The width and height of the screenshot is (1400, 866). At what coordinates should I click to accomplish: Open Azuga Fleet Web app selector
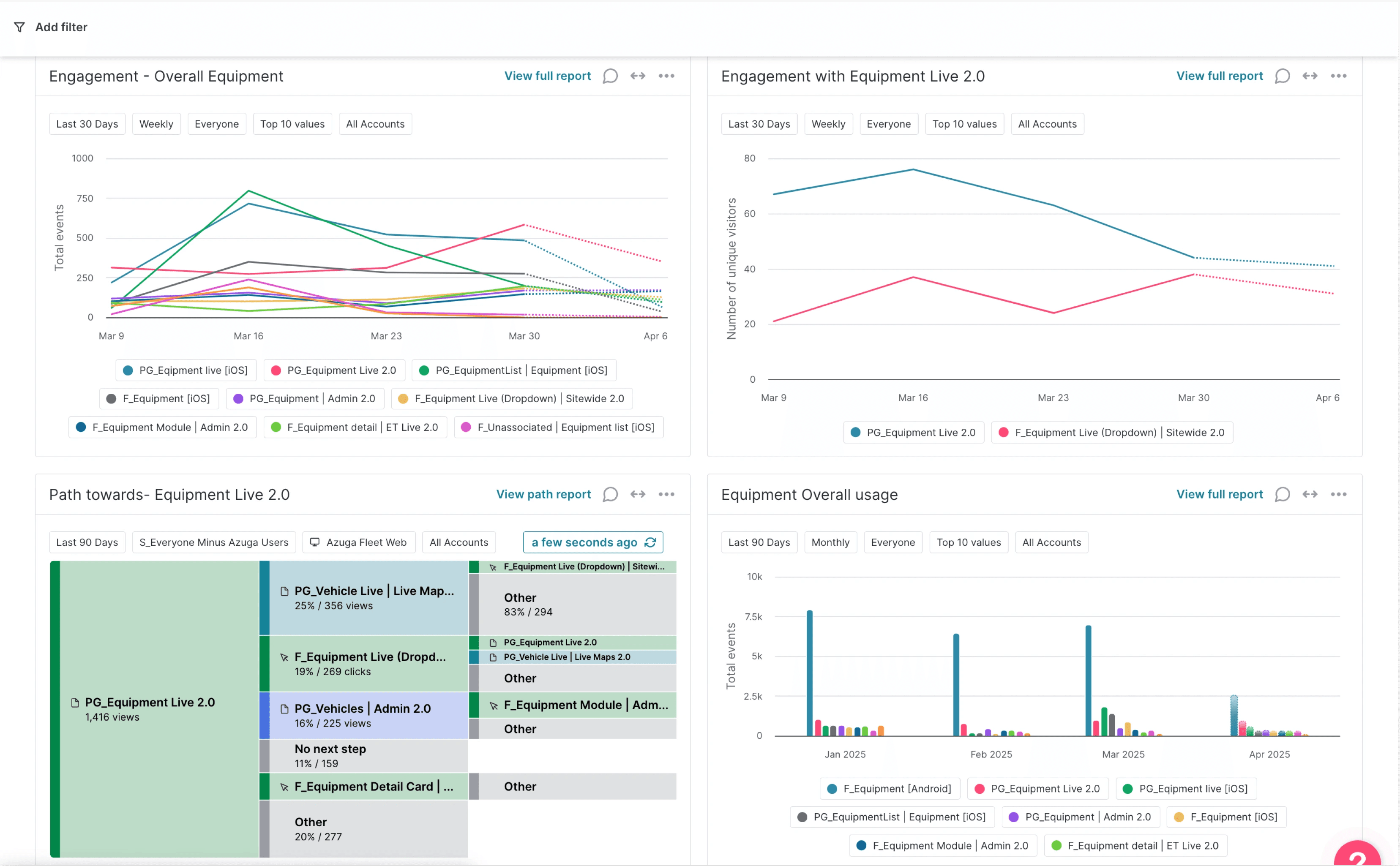pos(359,542)
